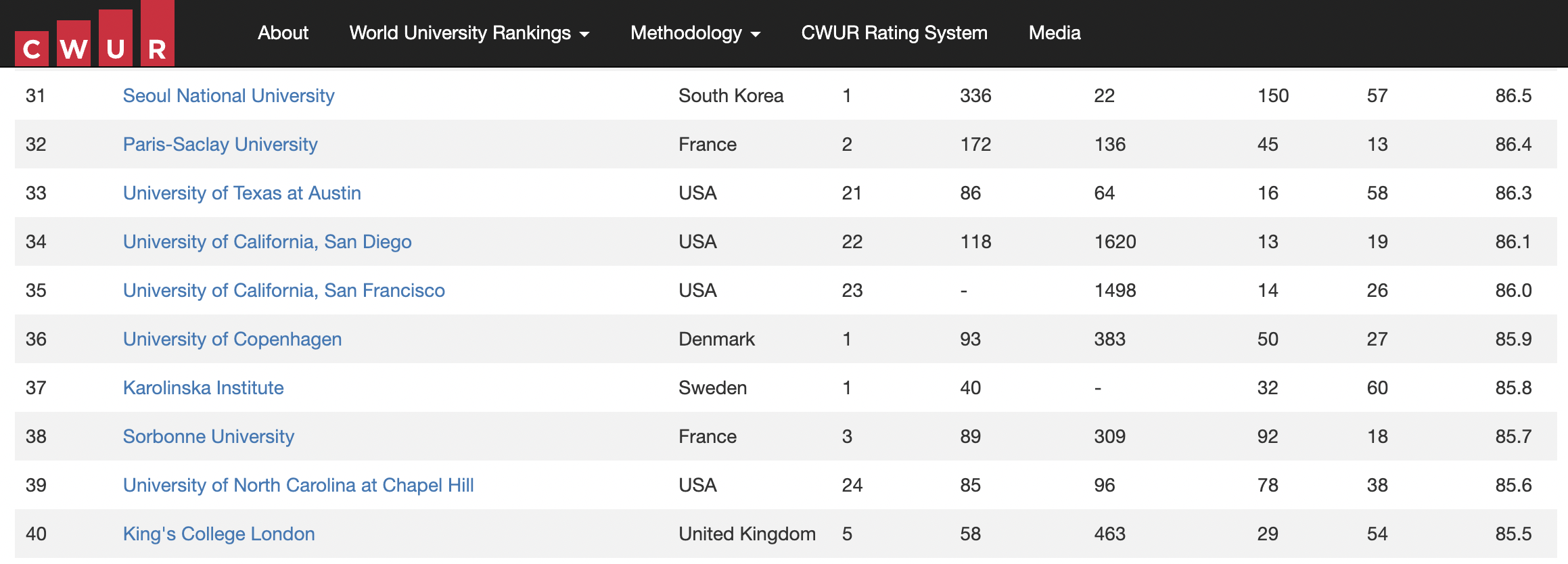Open University of North Carolina at Chapel Hill
Viewport: 1568px width, 564px height.
click(x=298, y=485)
